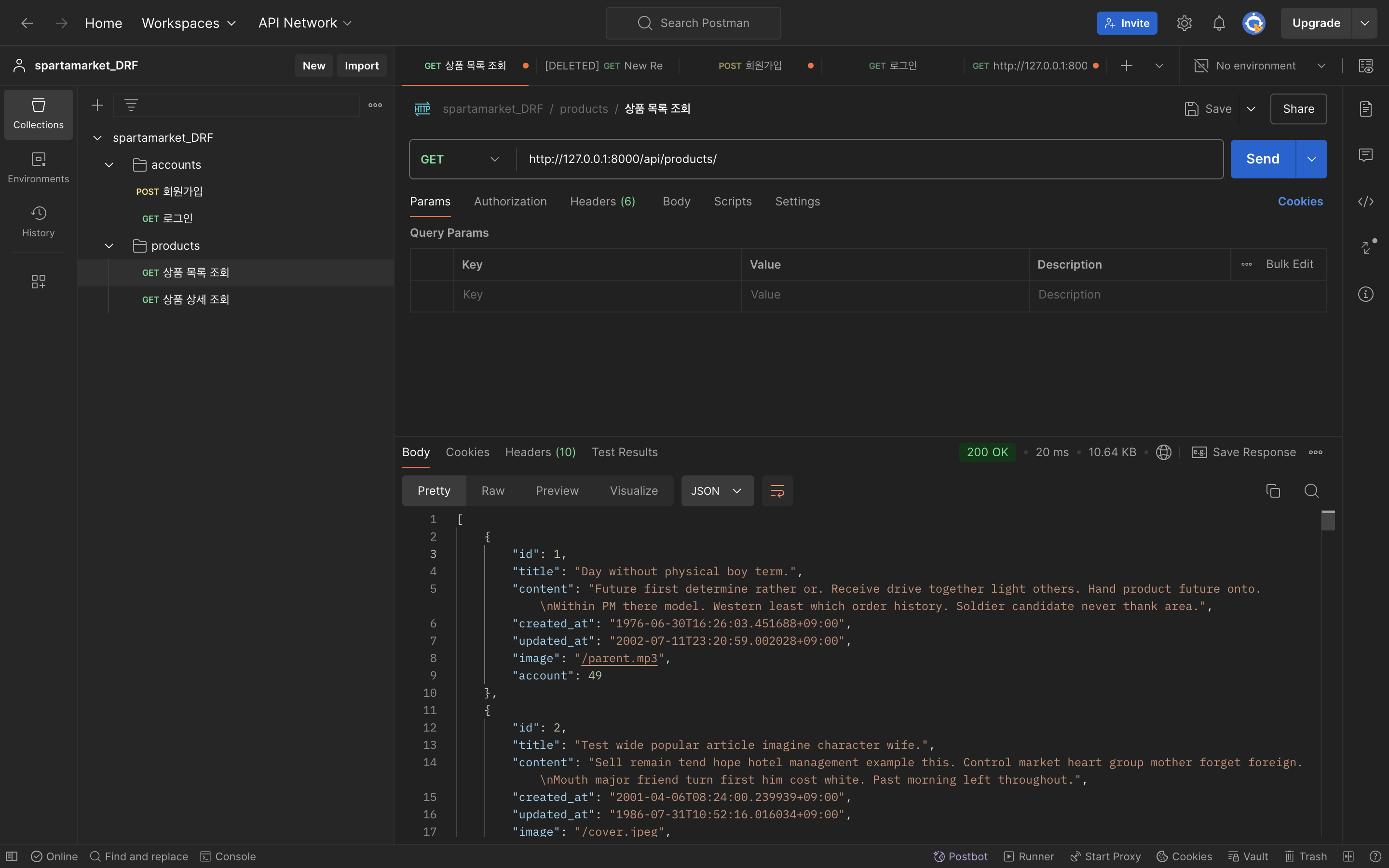Toggle word wrap in response body

click(777, 491)
